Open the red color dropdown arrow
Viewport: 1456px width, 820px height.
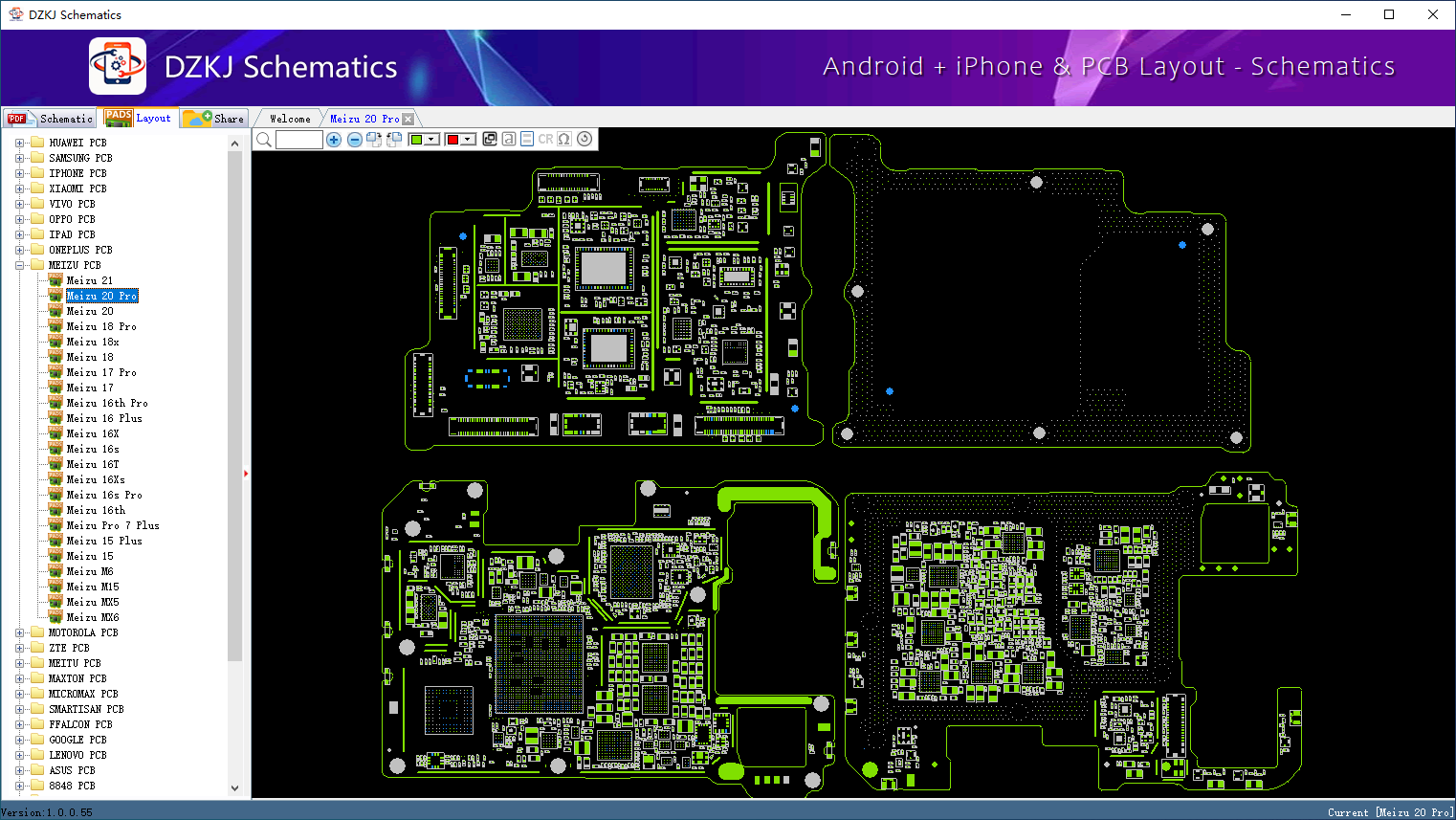468,140
